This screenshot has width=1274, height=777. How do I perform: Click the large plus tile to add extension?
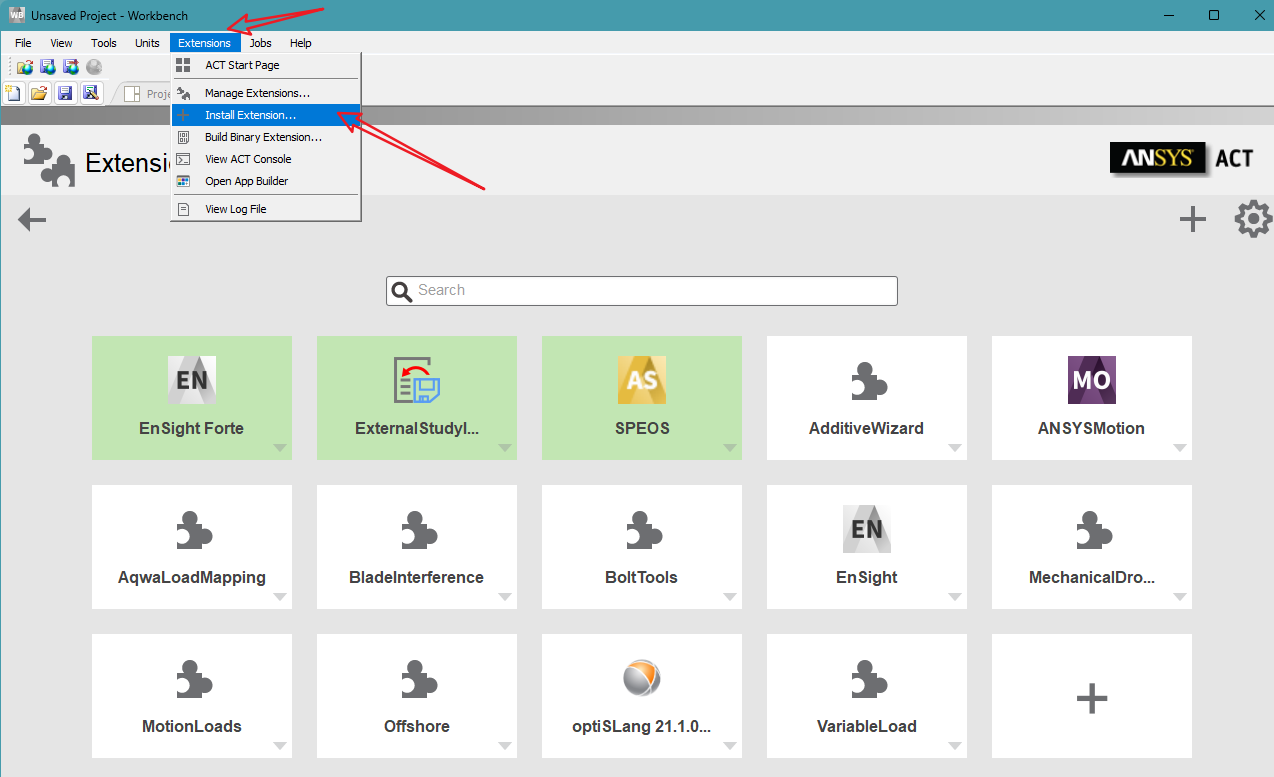click(1091, 697)
